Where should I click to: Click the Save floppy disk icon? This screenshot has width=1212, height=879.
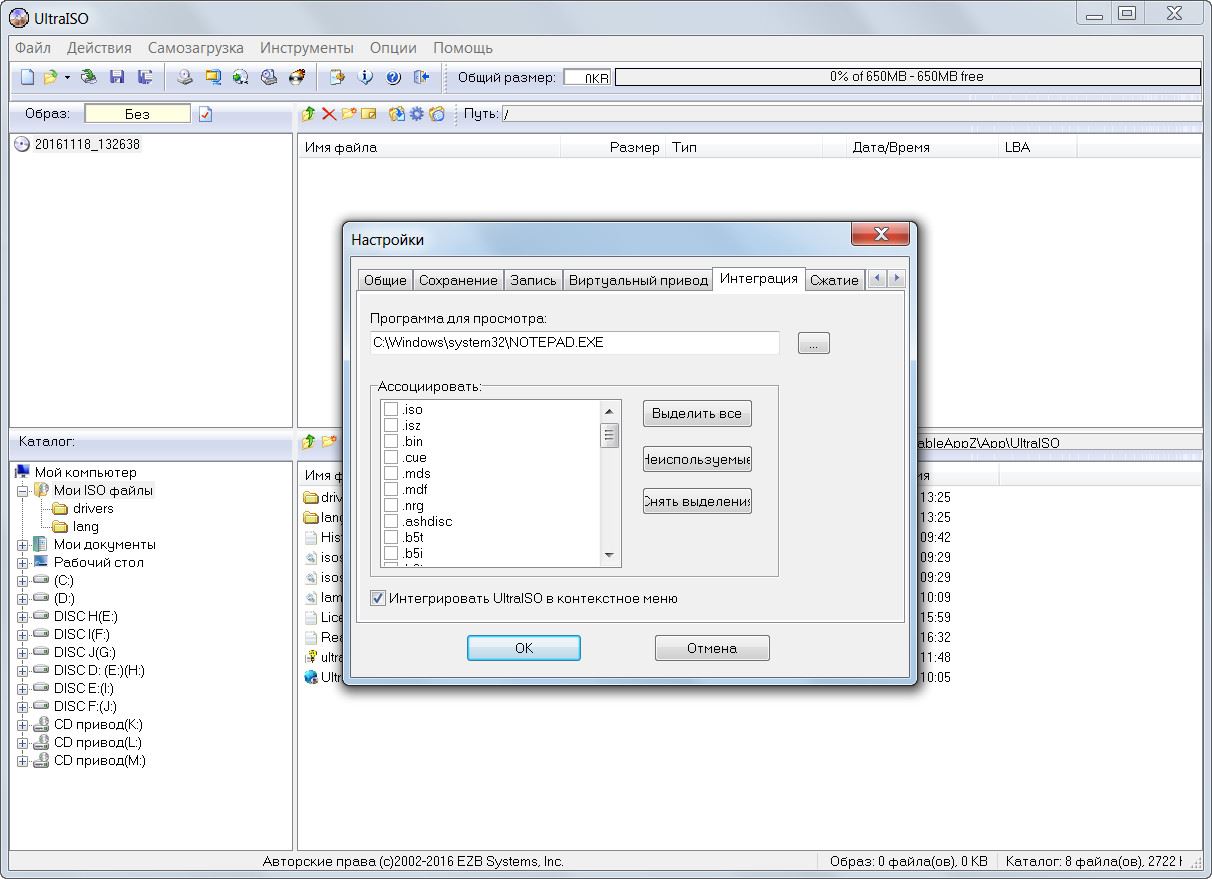click(x=117, y=77)
